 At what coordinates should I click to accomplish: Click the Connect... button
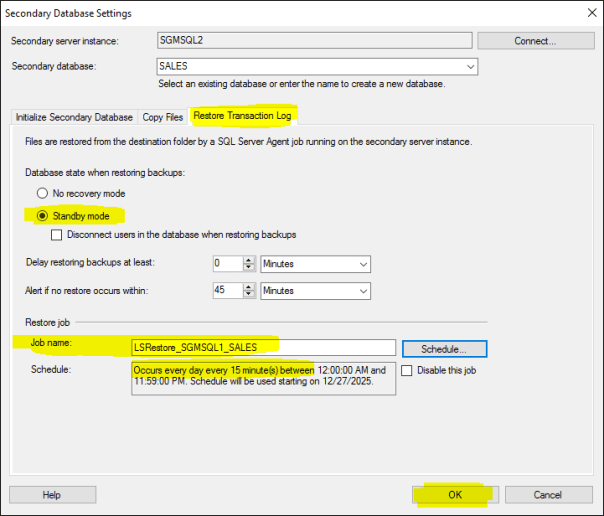tap(528, 41)
